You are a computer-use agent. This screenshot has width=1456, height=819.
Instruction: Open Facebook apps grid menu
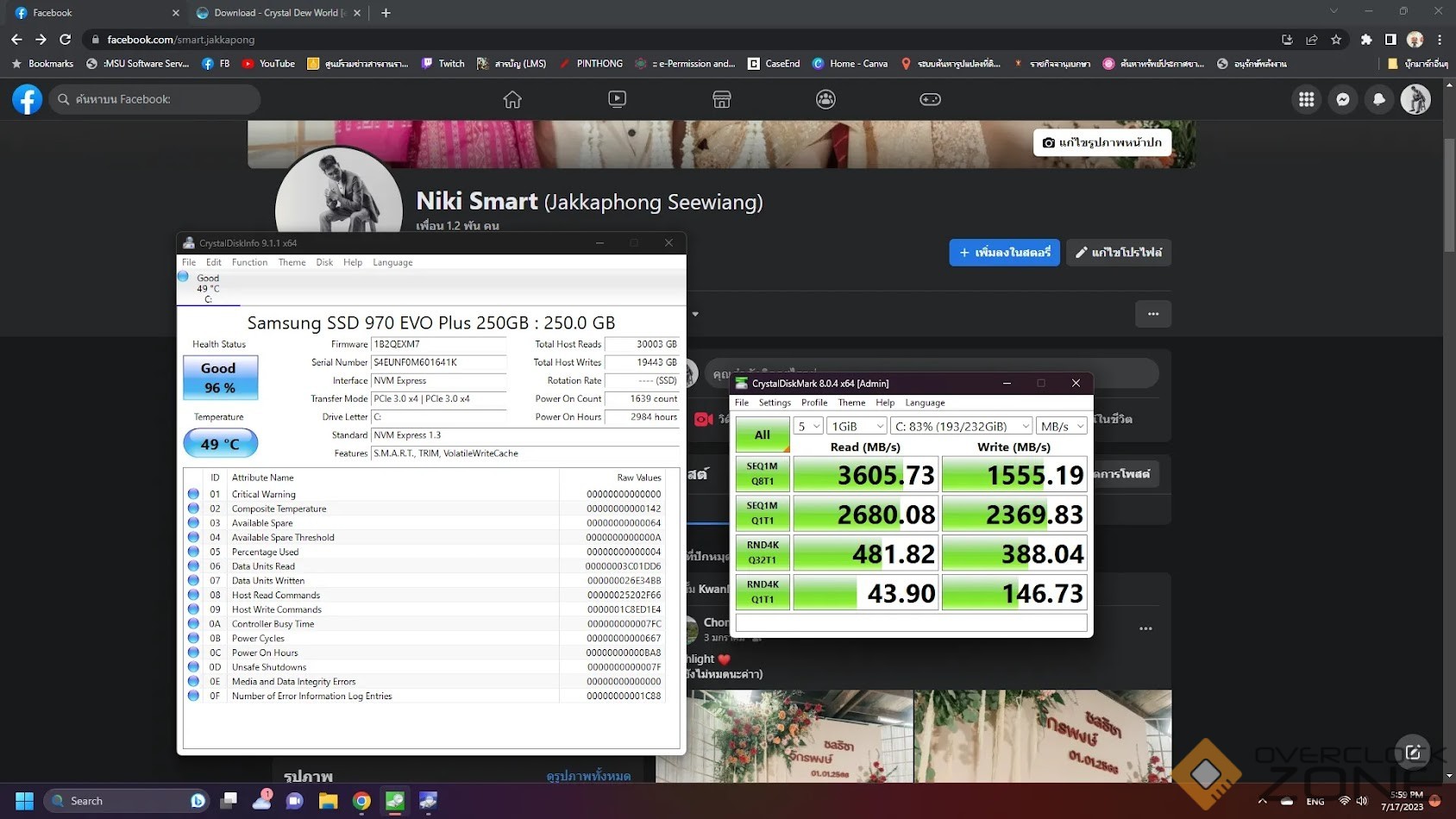point(1307,100)
